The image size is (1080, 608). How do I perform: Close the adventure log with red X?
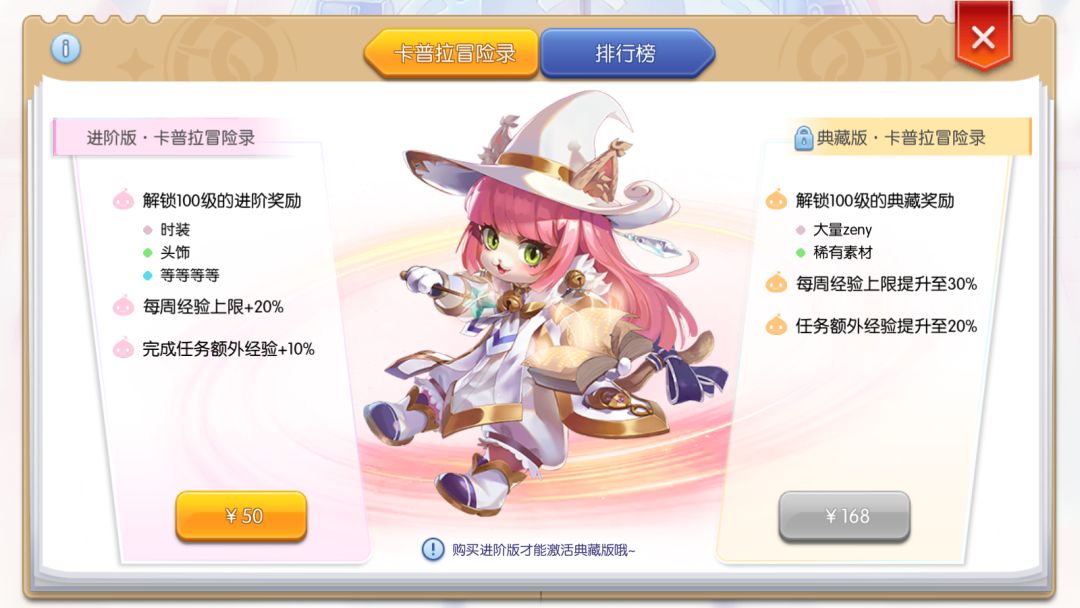coord(983,36)
